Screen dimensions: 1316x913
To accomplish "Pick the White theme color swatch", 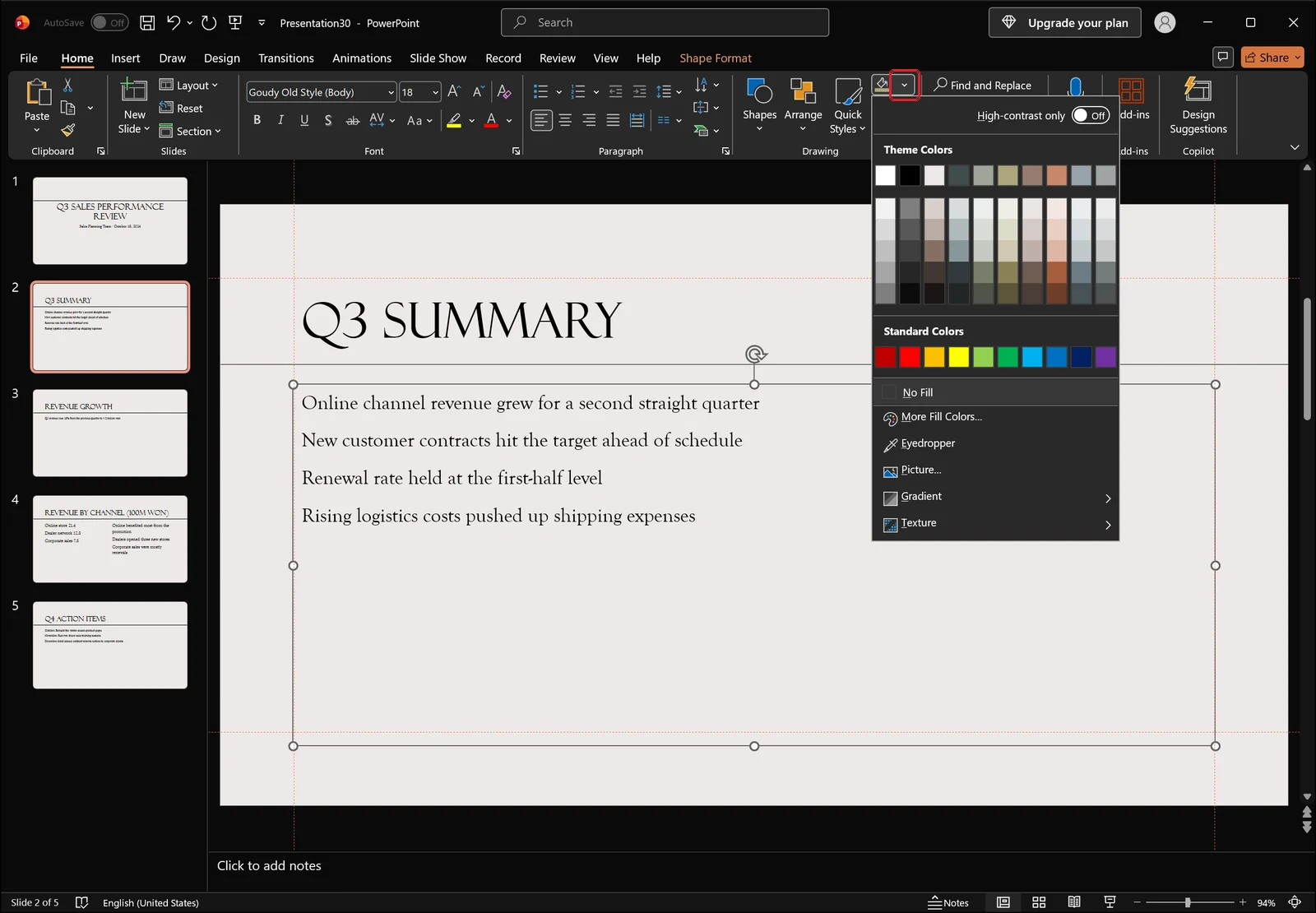I will pos(886,175).
